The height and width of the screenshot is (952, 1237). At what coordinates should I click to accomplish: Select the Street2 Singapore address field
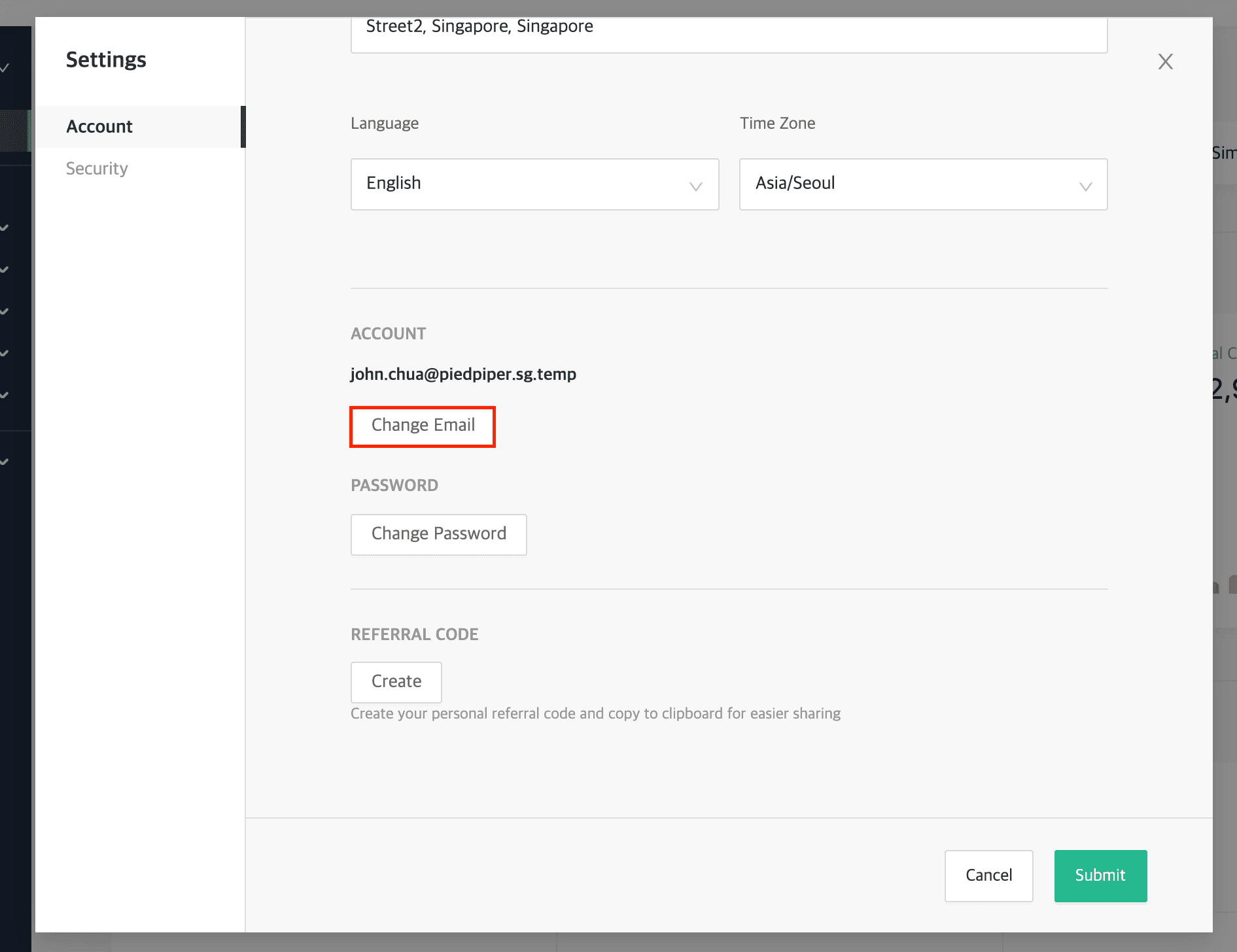coord(728,27)
